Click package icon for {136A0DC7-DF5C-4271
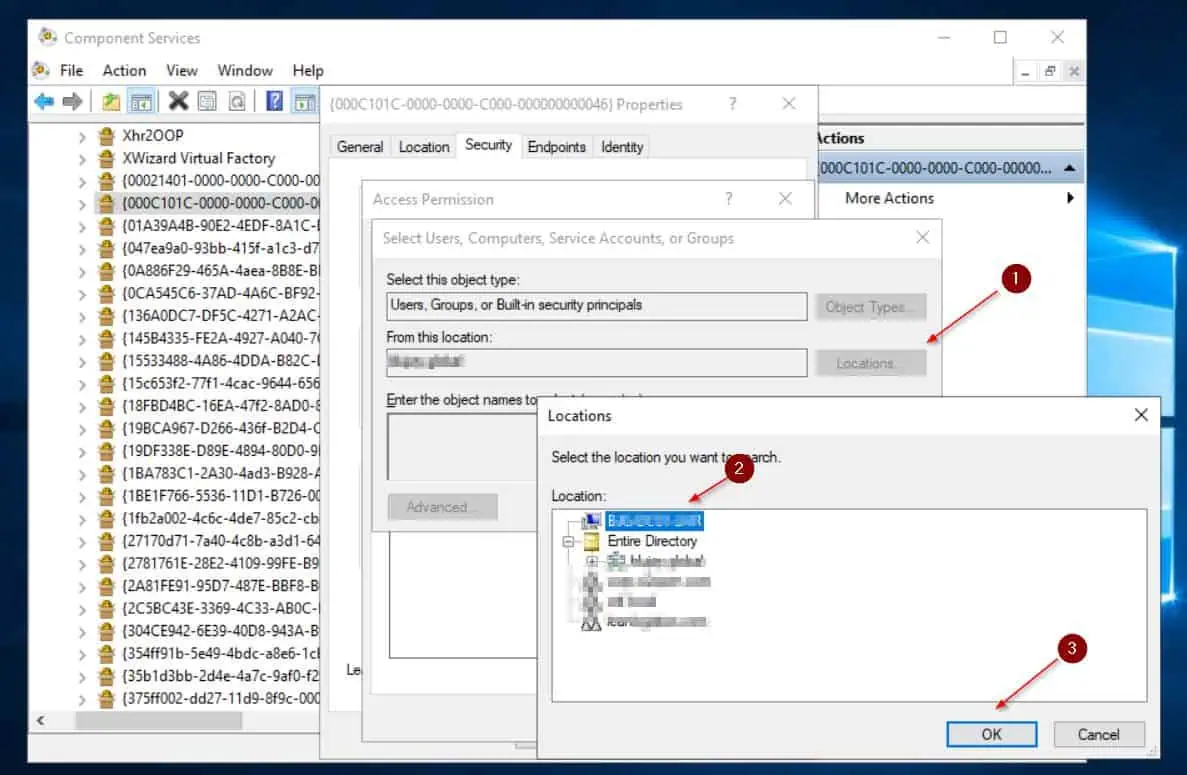1187x775 pixels. point(107,316)
